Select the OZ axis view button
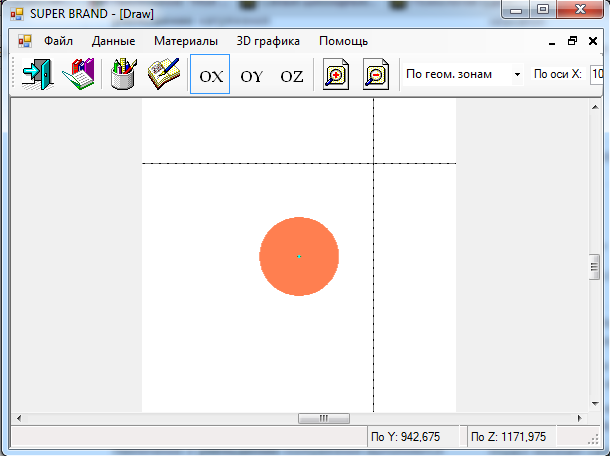 click(292, 76)
